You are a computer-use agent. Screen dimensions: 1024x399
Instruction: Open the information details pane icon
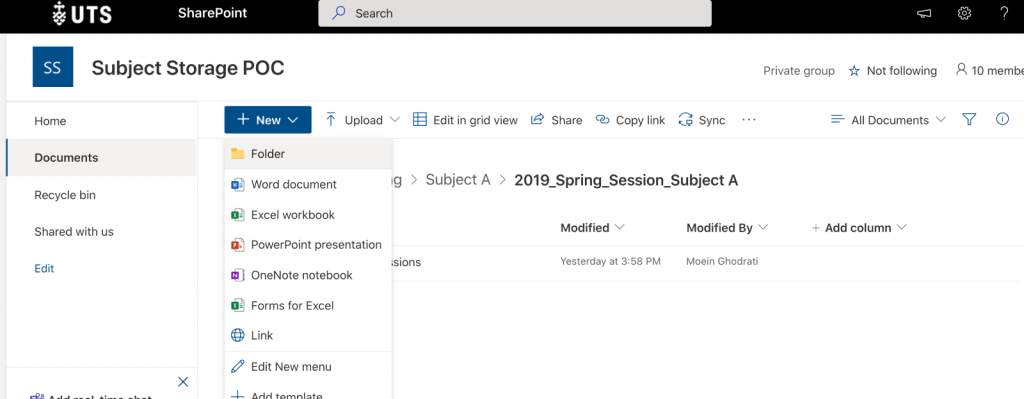[1002, 119]
